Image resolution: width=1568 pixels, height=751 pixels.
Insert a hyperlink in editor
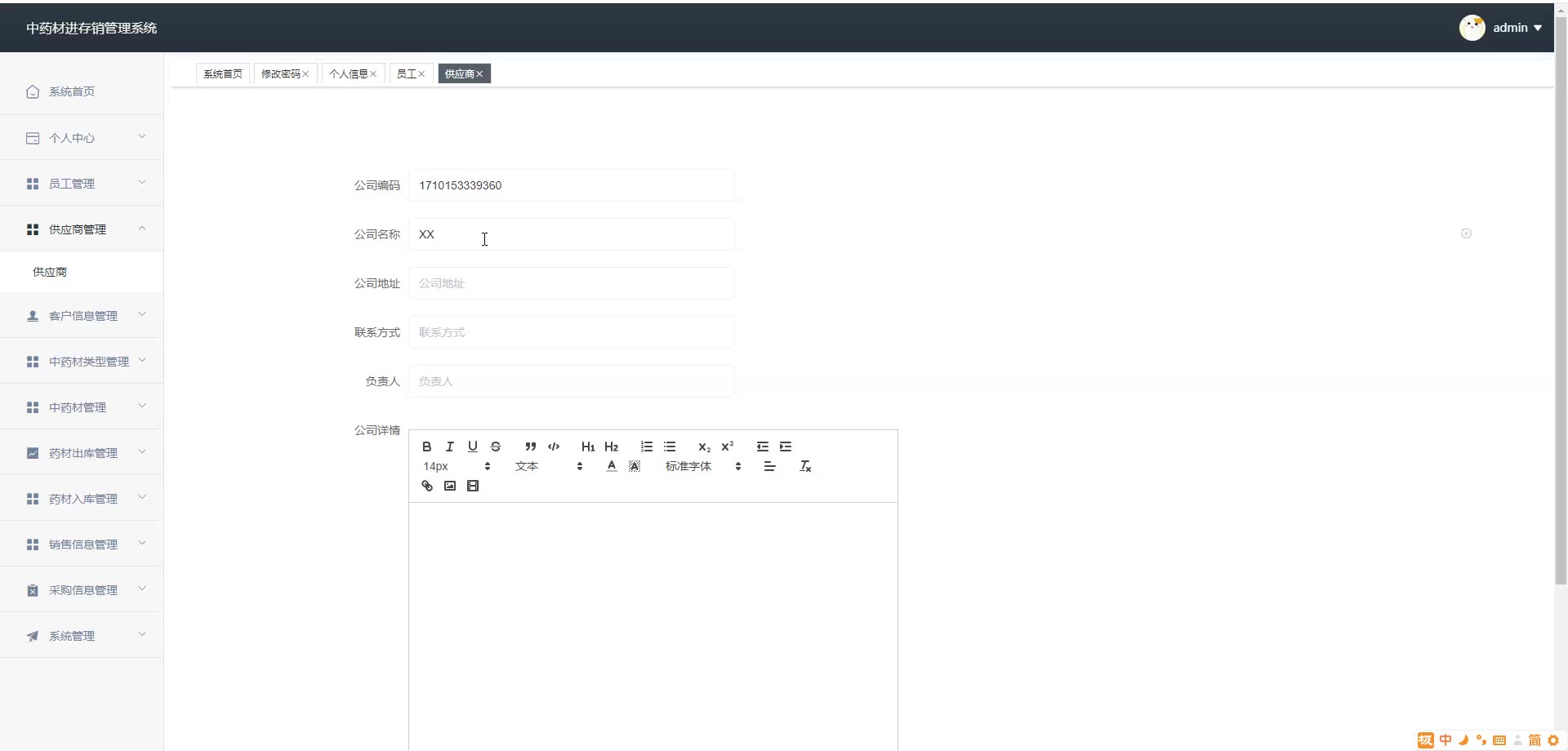click(426, 486)
